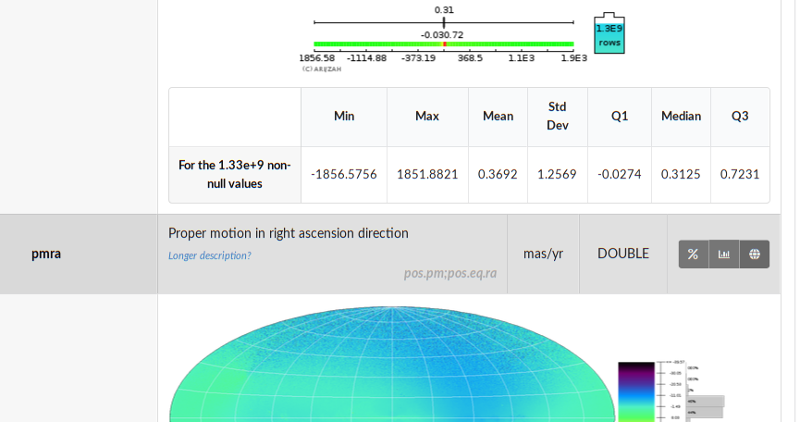This screenshot has width=800, height=422.
Task: Select the -1114.88 axis label on the plot
Action: pyautogui.click(x=367, y=58)
